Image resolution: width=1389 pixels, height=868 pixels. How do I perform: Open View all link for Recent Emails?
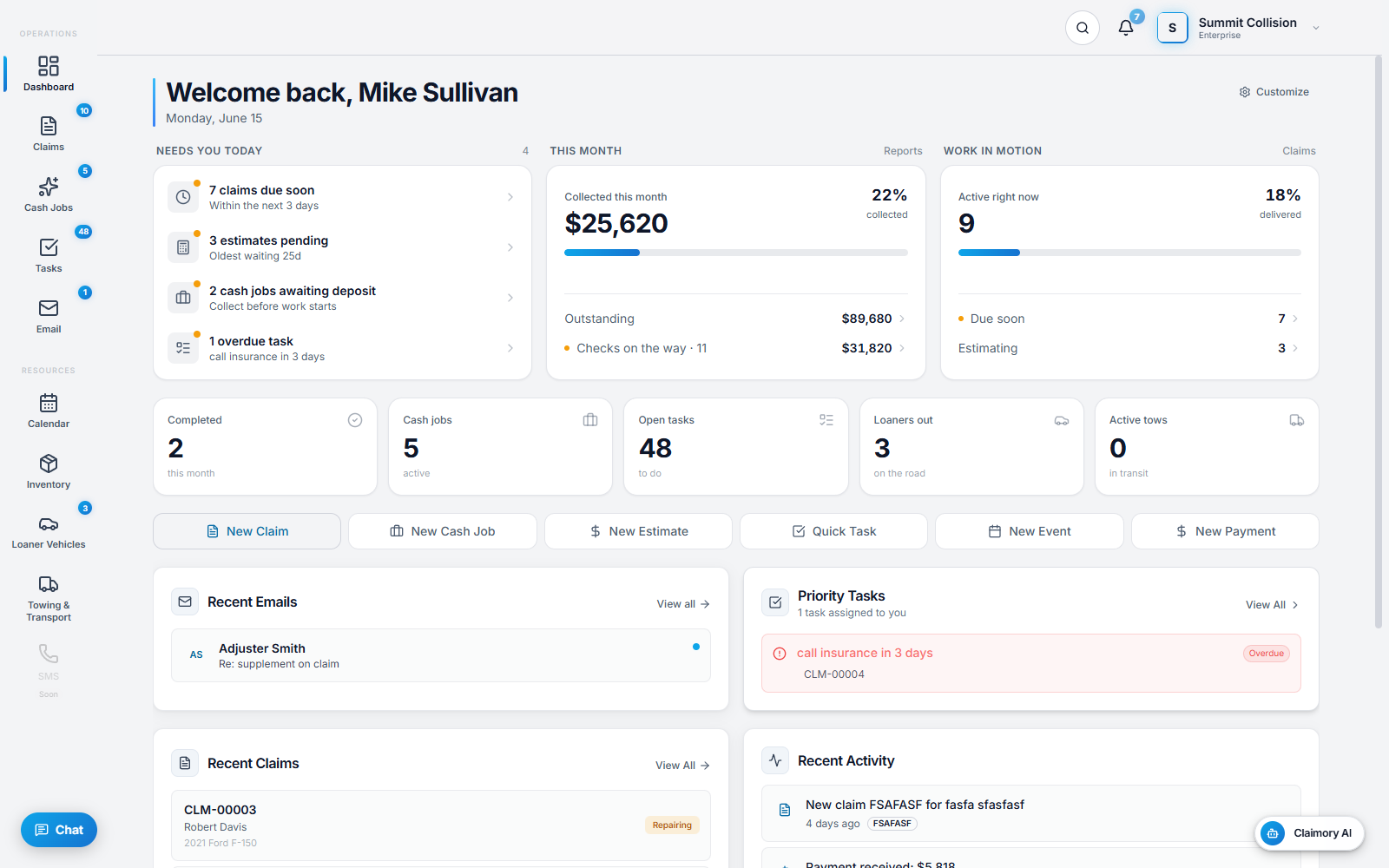(683, 604)
